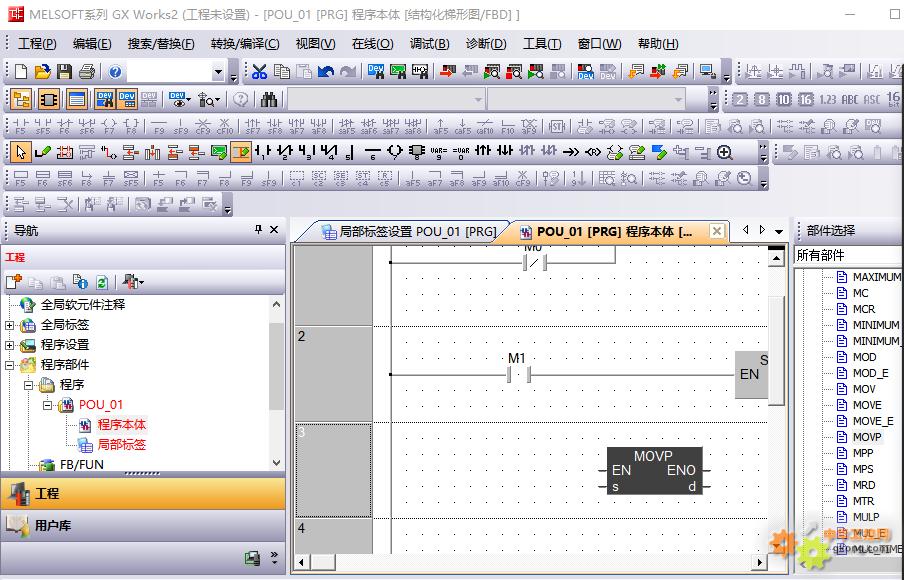Select the 工程 navigation pane button
Image resolution: width=904 pixels, height=580 pixels.
[x=143, y=494]
